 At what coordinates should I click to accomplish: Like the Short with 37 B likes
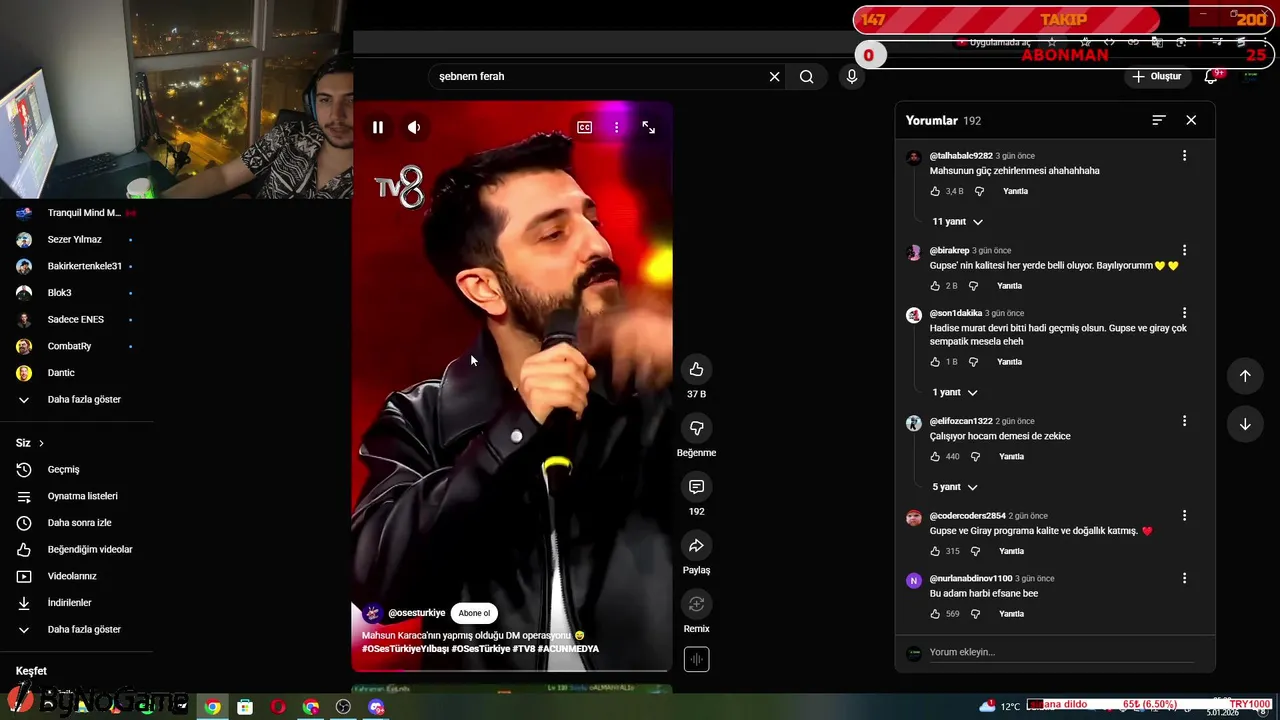pos(697,369)
